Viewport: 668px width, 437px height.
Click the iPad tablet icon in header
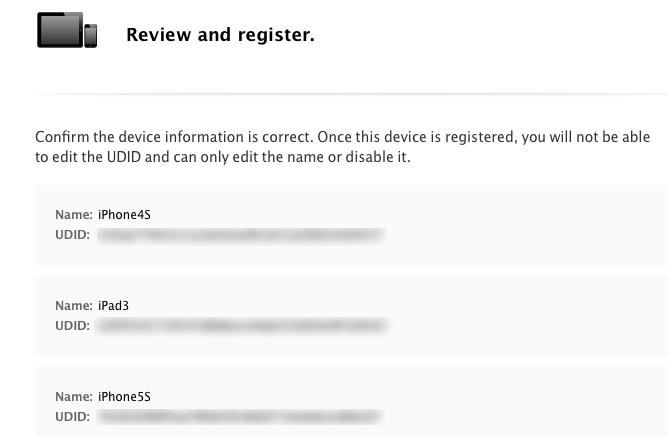coord(60,29)
